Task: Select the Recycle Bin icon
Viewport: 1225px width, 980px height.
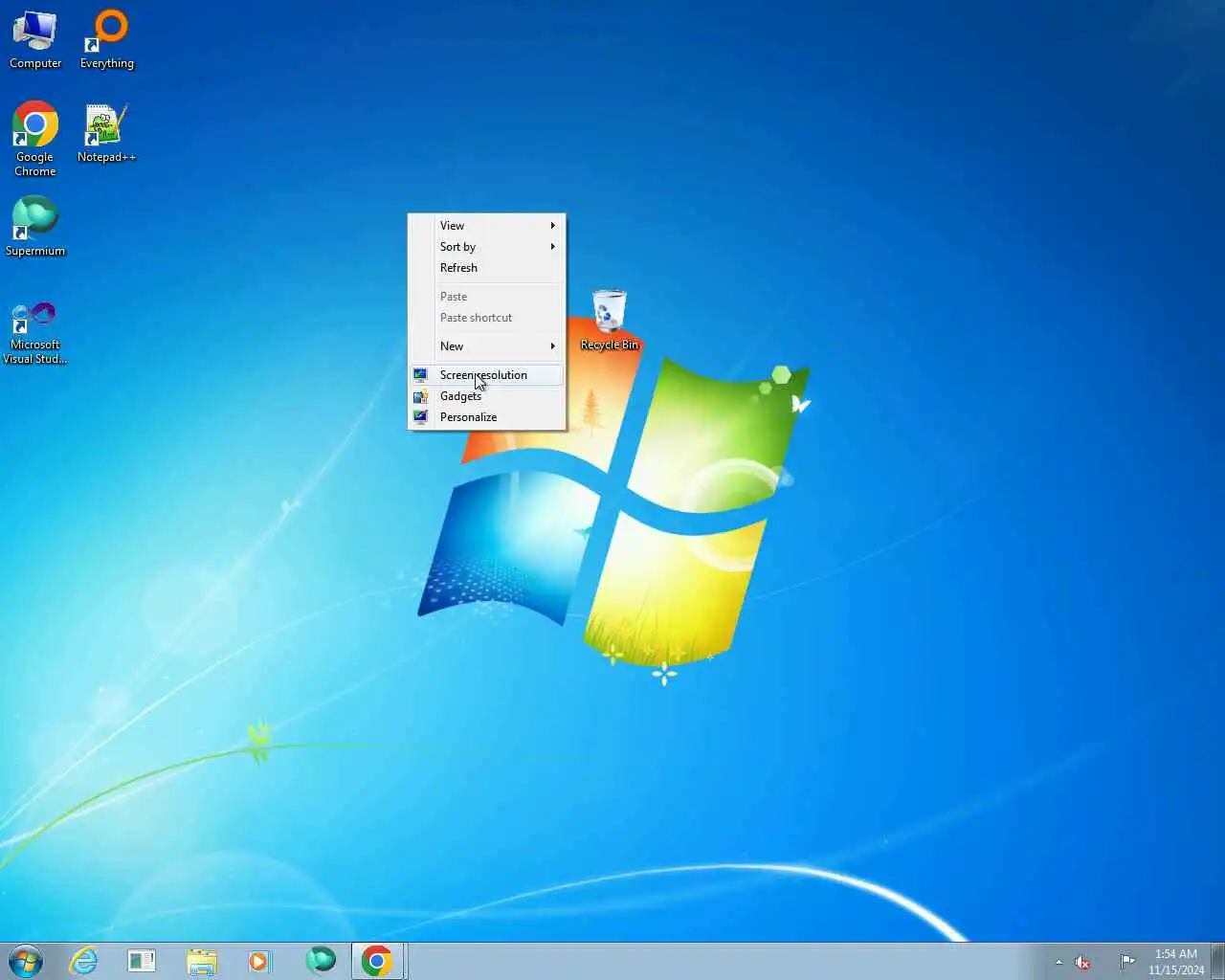Action: (x=609, y=320)
